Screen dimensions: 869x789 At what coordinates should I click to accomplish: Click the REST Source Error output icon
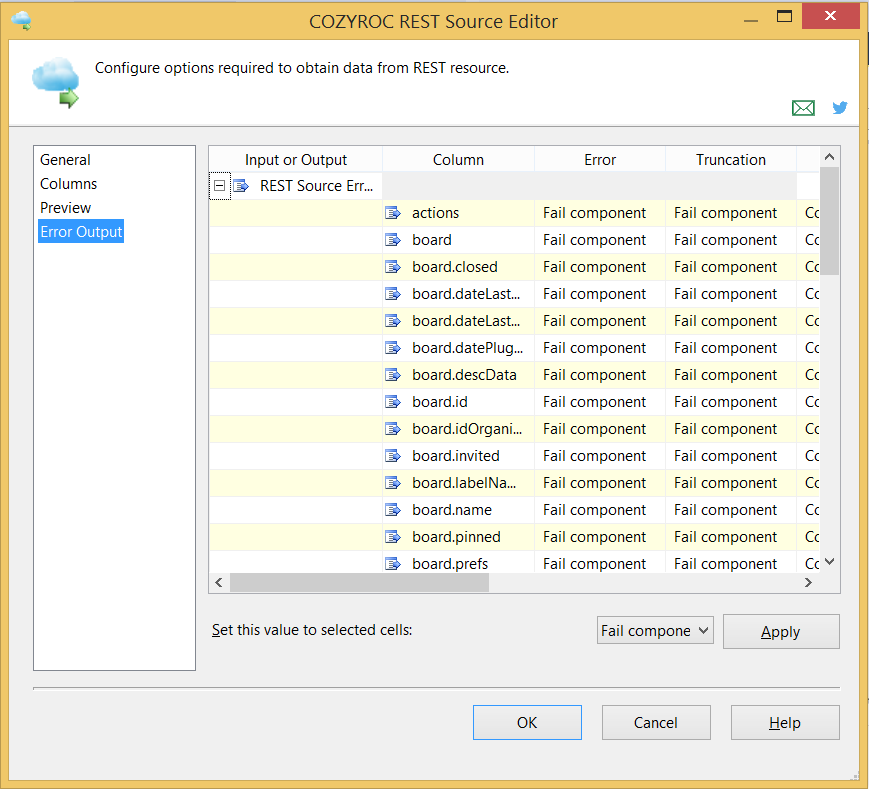[241, 186]
